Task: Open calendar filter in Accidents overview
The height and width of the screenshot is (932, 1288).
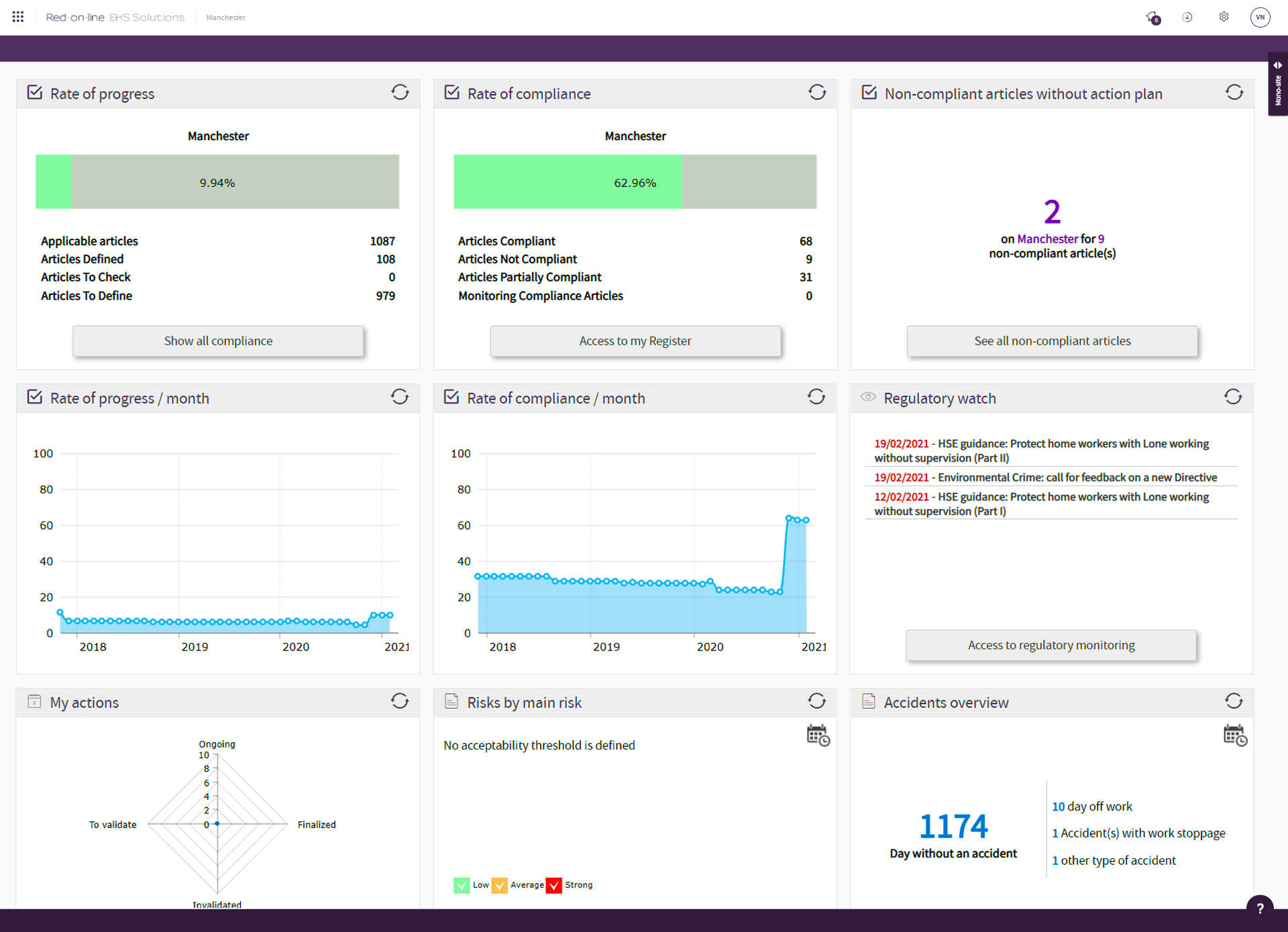Action: click(1234, 736)
